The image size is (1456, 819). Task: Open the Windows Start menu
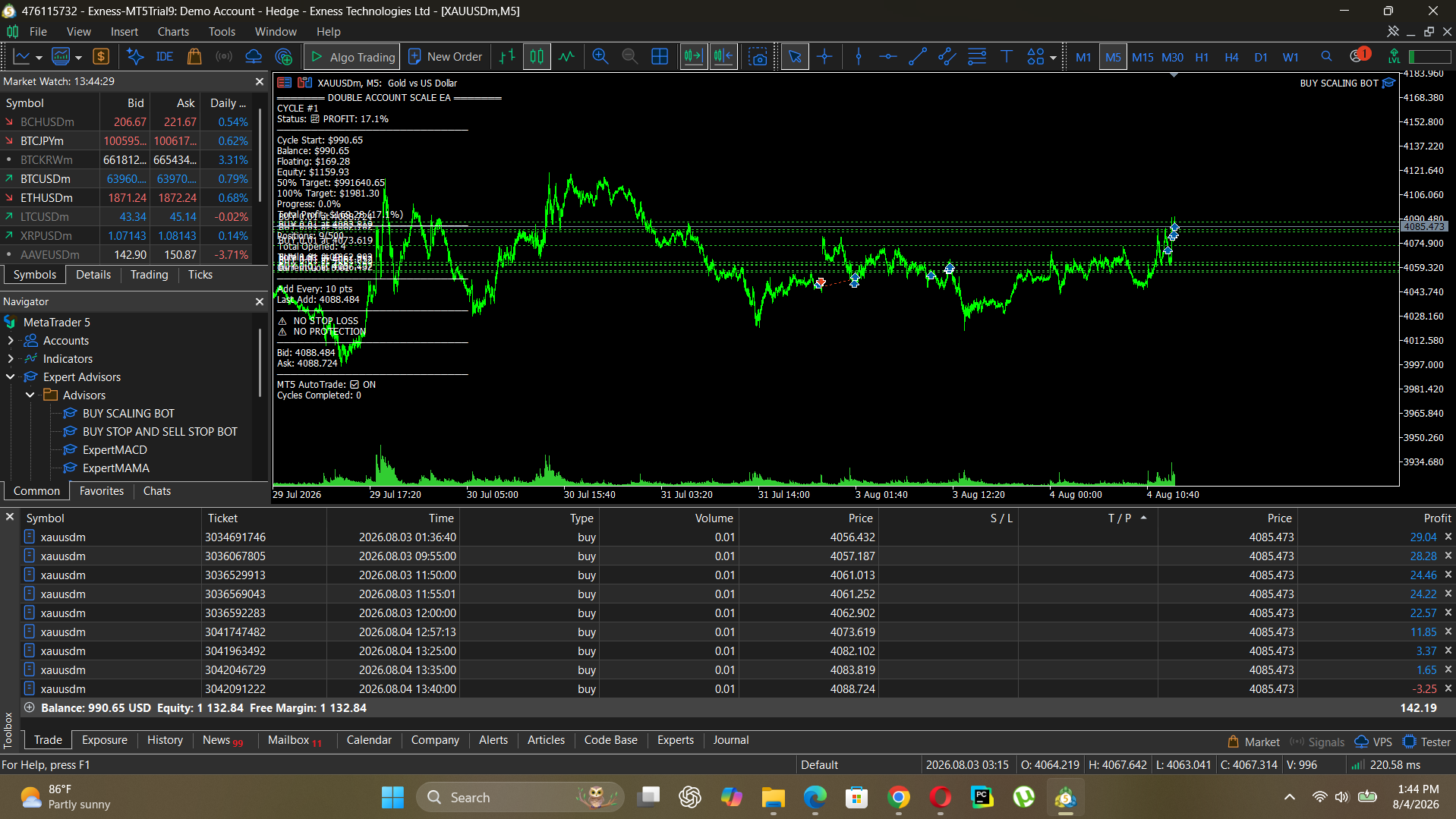(392, 797)
